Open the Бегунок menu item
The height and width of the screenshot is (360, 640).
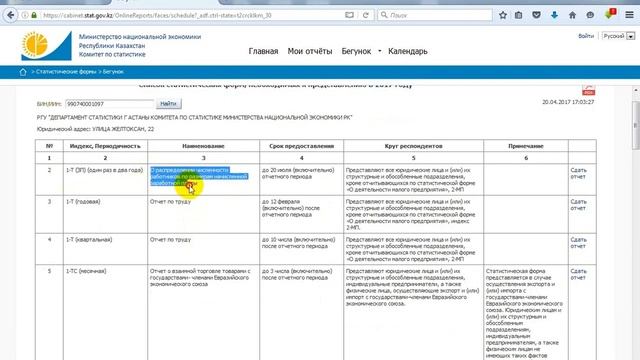click(x=356, y=51)
